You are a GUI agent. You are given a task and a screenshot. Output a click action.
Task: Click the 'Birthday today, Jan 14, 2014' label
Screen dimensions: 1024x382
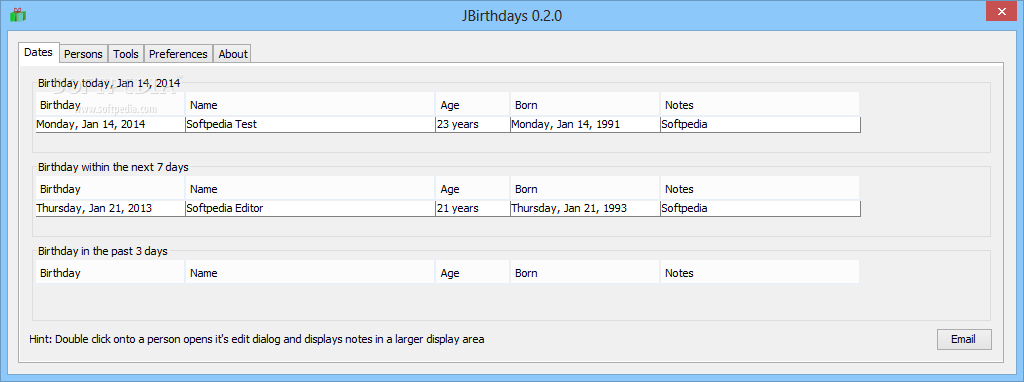(x=109, y=83)
